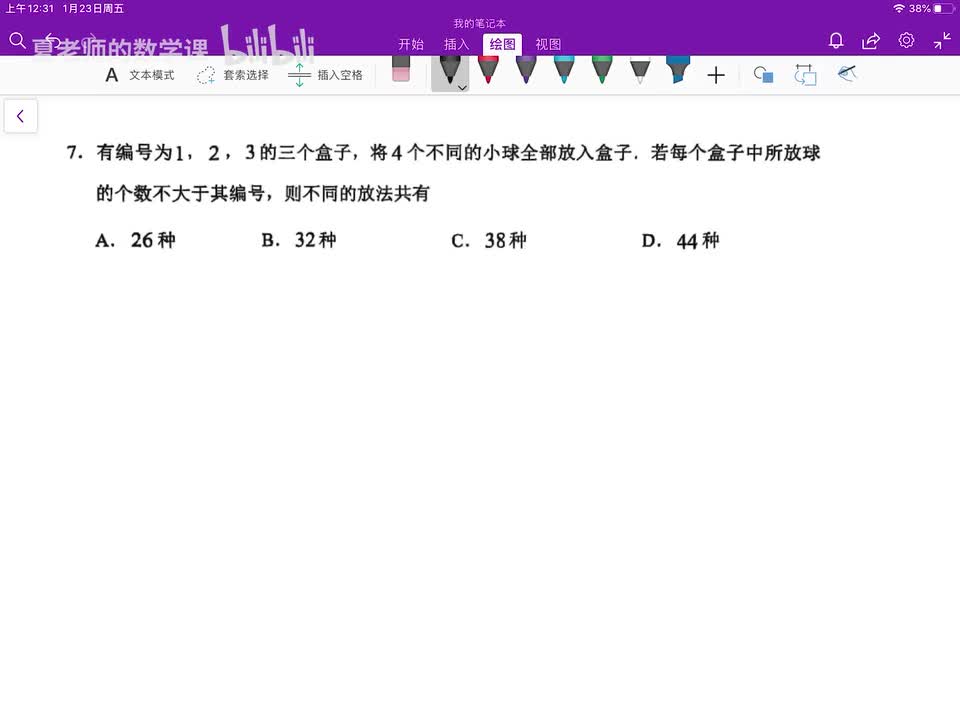Expand navigation with back chevron

coord(20,116)
